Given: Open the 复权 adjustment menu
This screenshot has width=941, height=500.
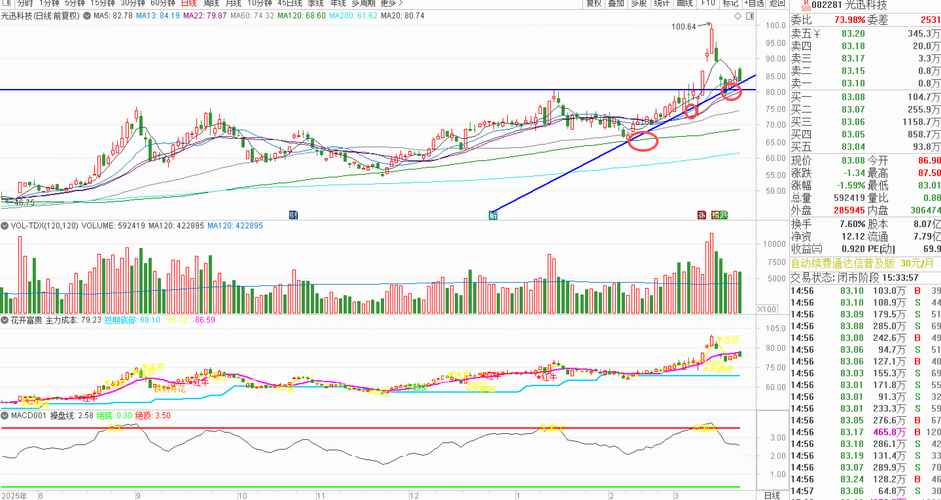Looking at the screenshot, I should pos(594,3).
